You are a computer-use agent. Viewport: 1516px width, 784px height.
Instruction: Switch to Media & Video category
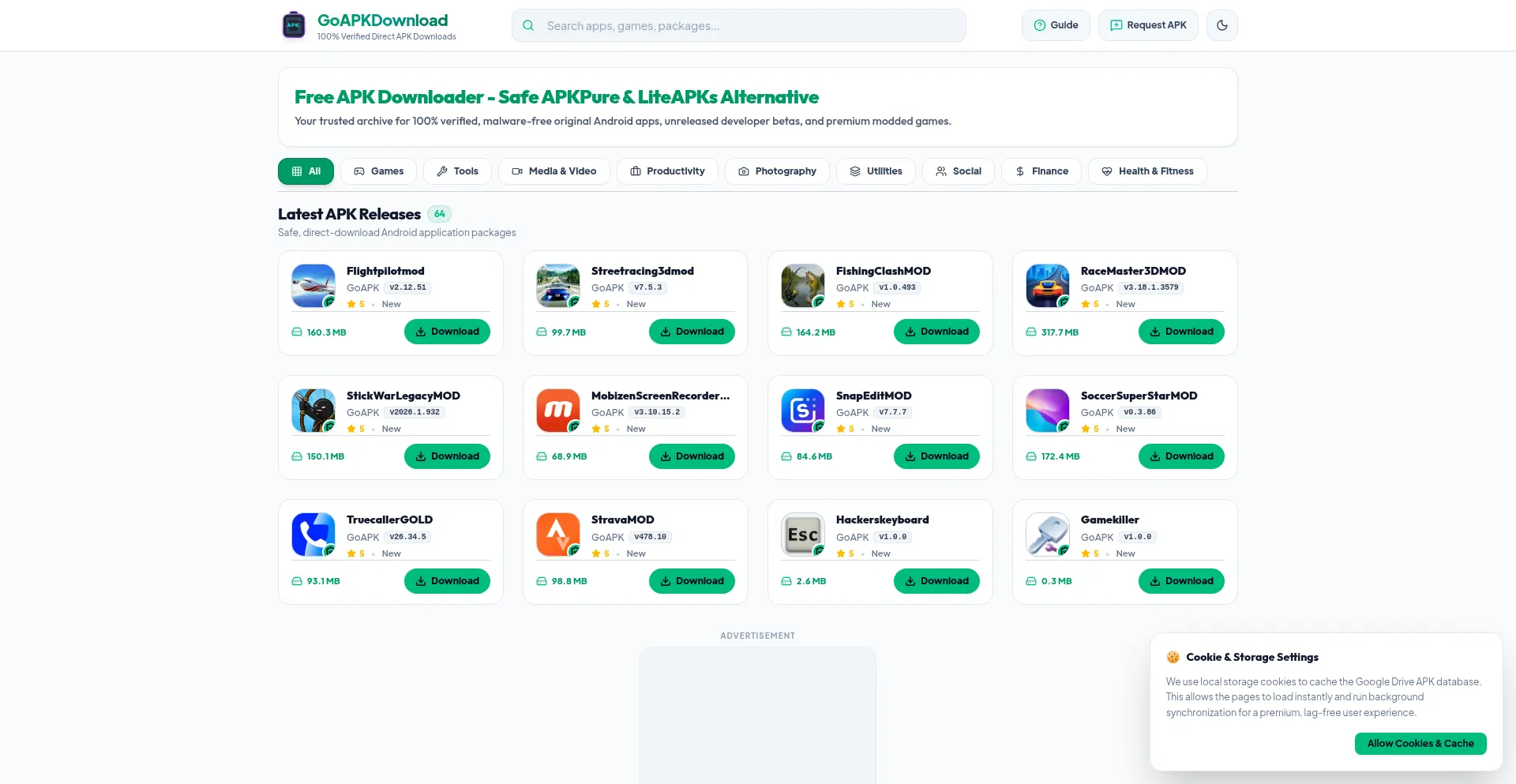point(553,171)
